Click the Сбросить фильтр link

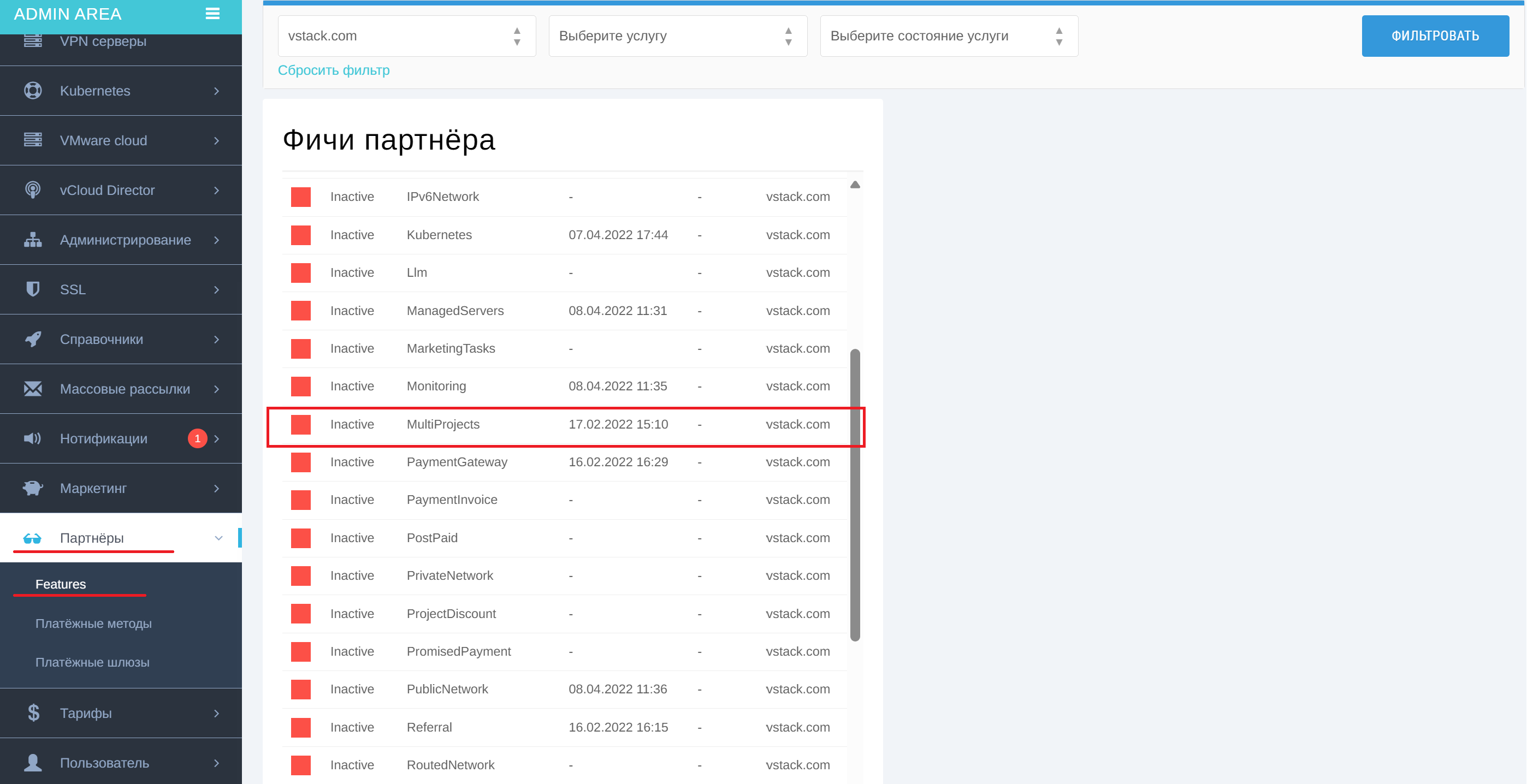tap(334, 70)
